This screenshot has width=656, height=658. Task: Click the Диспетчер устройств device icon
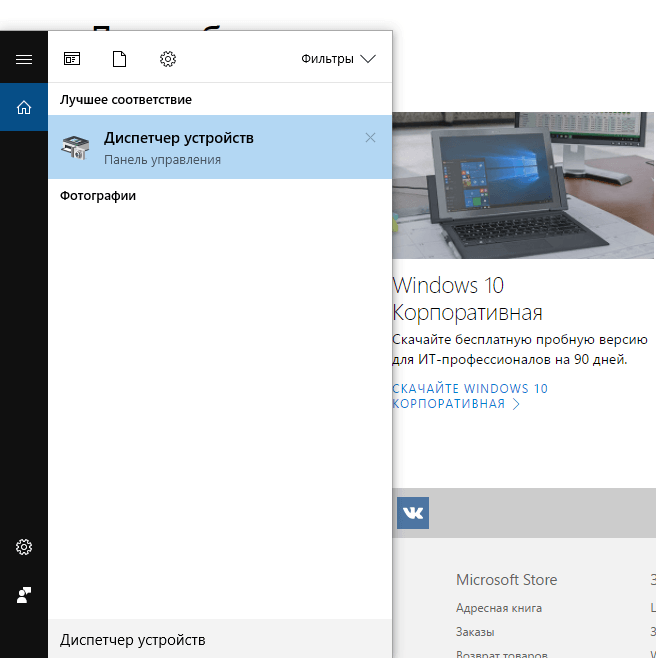click(x=76, y=147)
